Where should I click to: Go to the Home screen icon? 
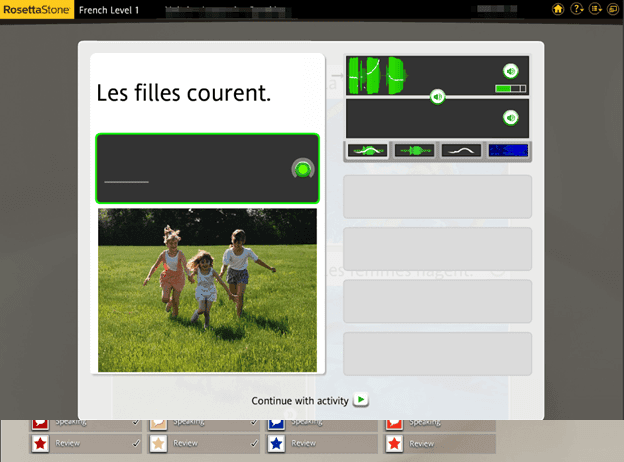(x=558, y=9)
